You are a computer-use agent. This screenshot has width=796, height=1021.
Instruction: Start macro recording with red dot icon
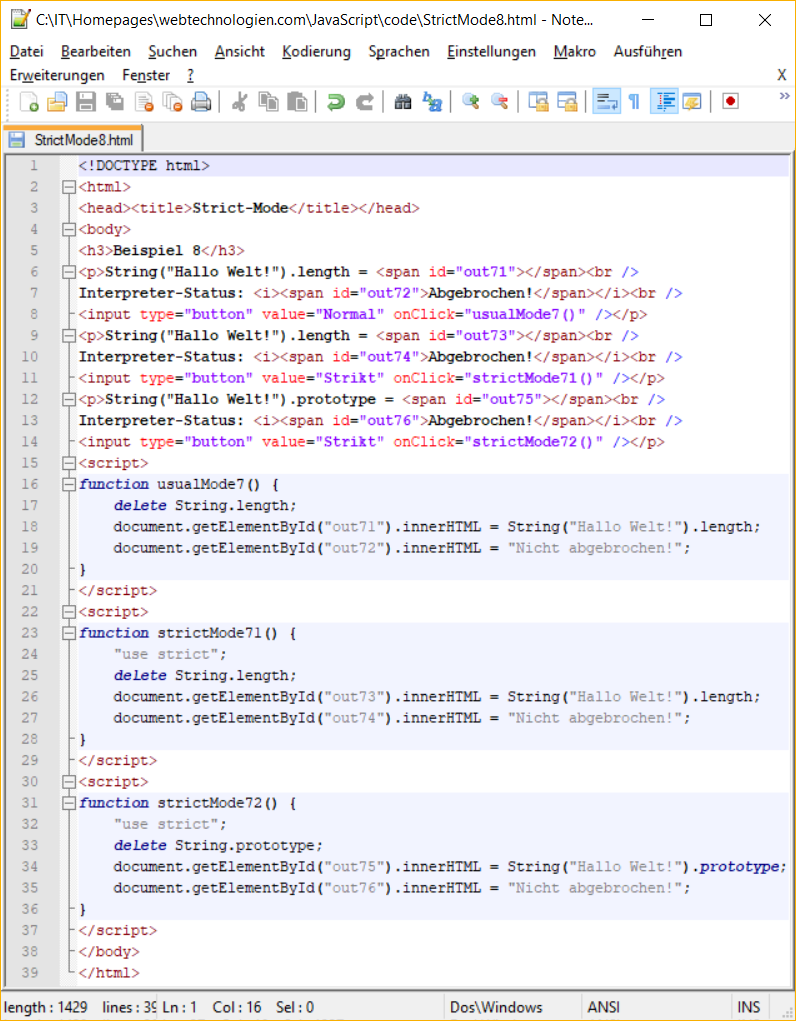pyautogui.click(x=730, y=101)
